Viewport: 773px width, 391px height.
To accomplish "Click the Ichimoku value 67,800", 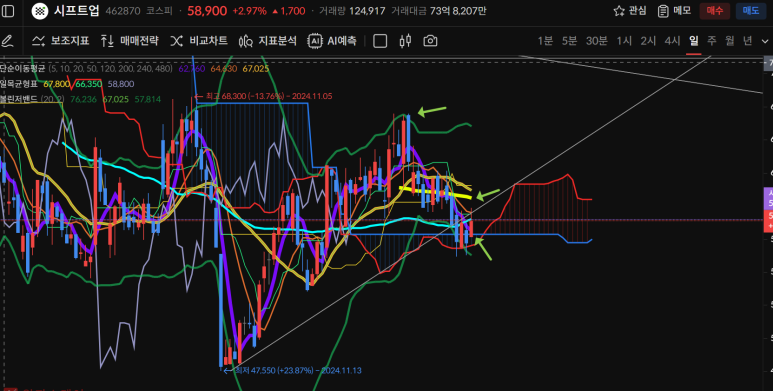I will tap(57, 84).
